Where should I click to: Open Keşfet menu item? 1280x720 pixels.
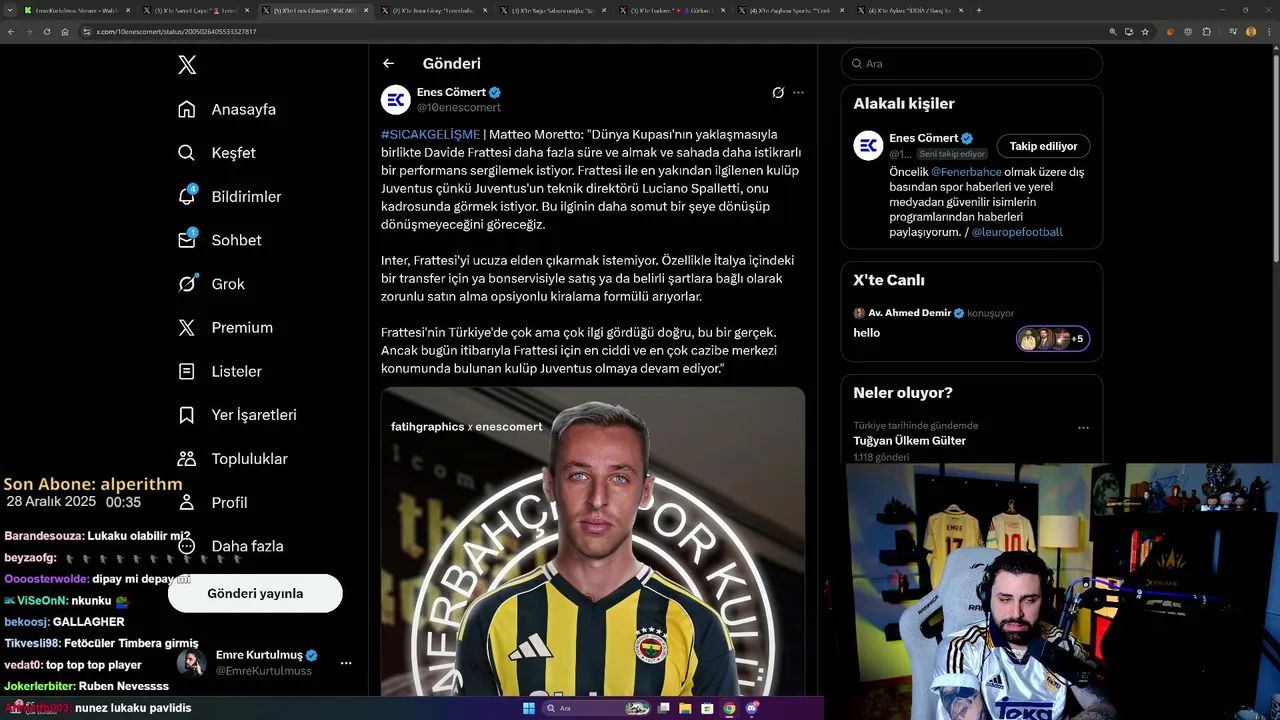tap(233, 153)
